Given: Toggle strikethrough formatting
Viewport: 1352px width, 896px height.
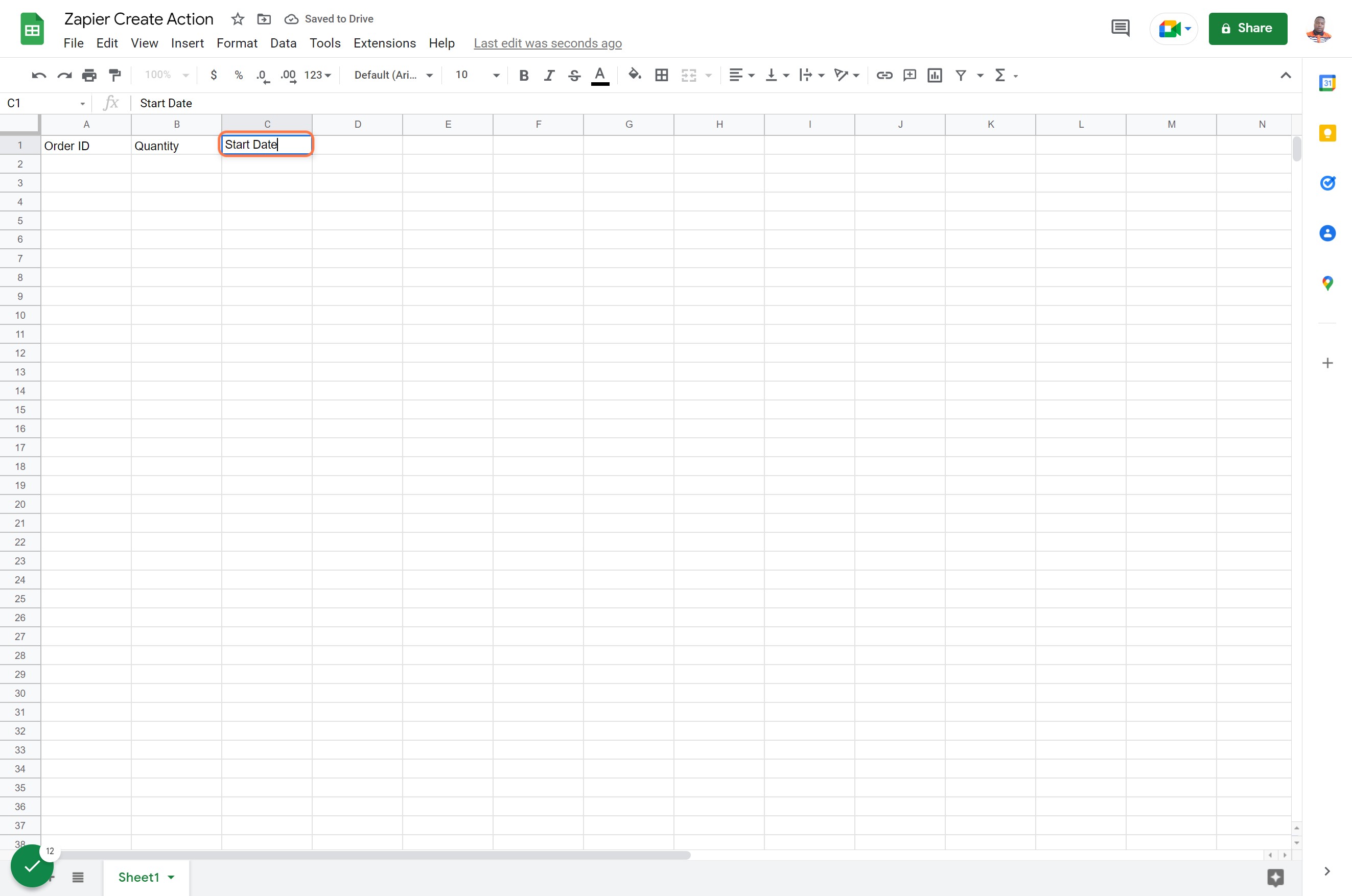Looking at the screenshot, I should tap(574, 75).
